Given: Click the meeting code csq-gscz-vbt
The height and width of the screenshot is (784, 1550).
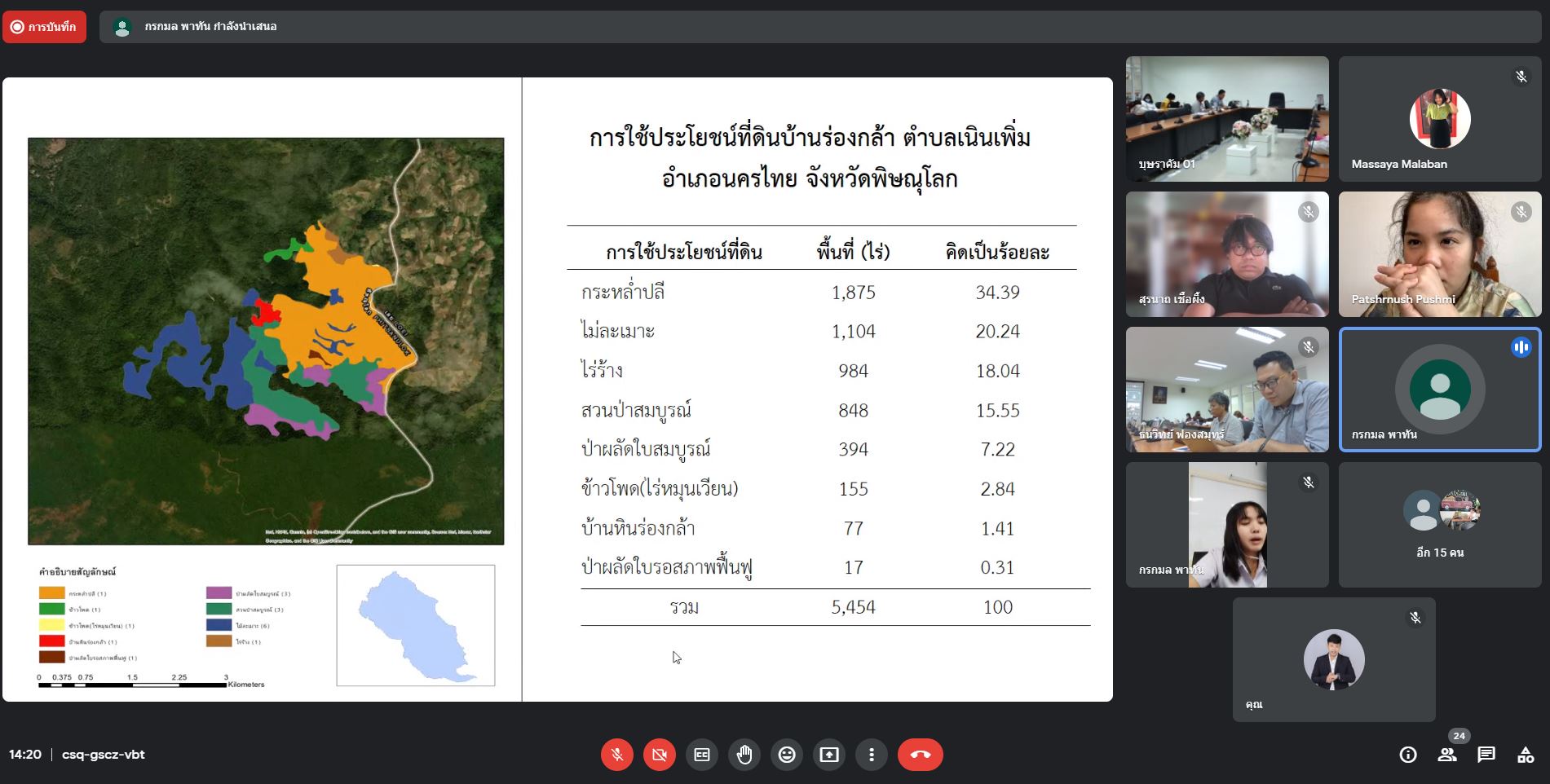Looking at the screenshot, I should point(104,755).
